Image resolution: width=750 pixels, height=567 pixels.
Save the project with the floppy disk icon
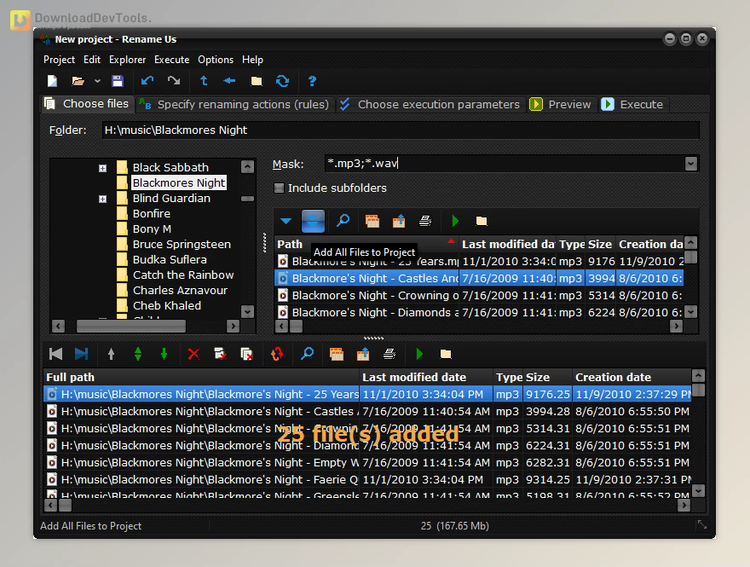pyautogui.click(x=118, y=81)
